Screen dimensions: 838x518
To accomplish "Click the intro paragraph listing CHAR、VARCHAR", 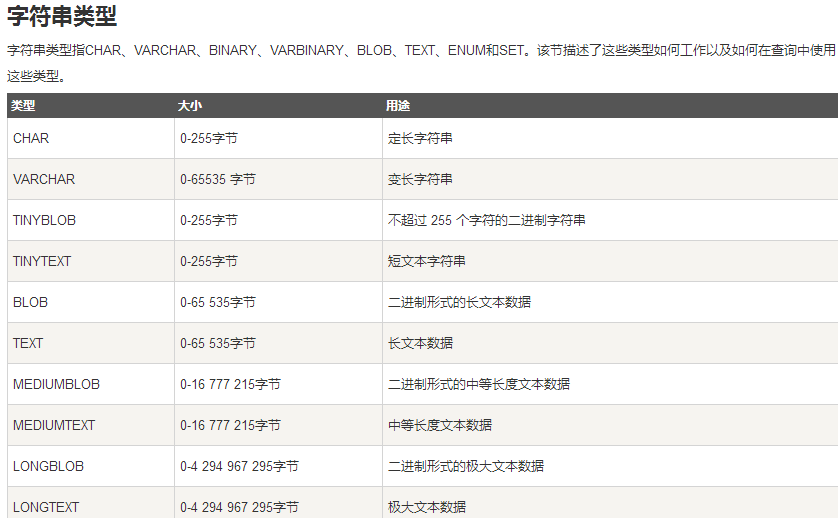I will 421,63.
